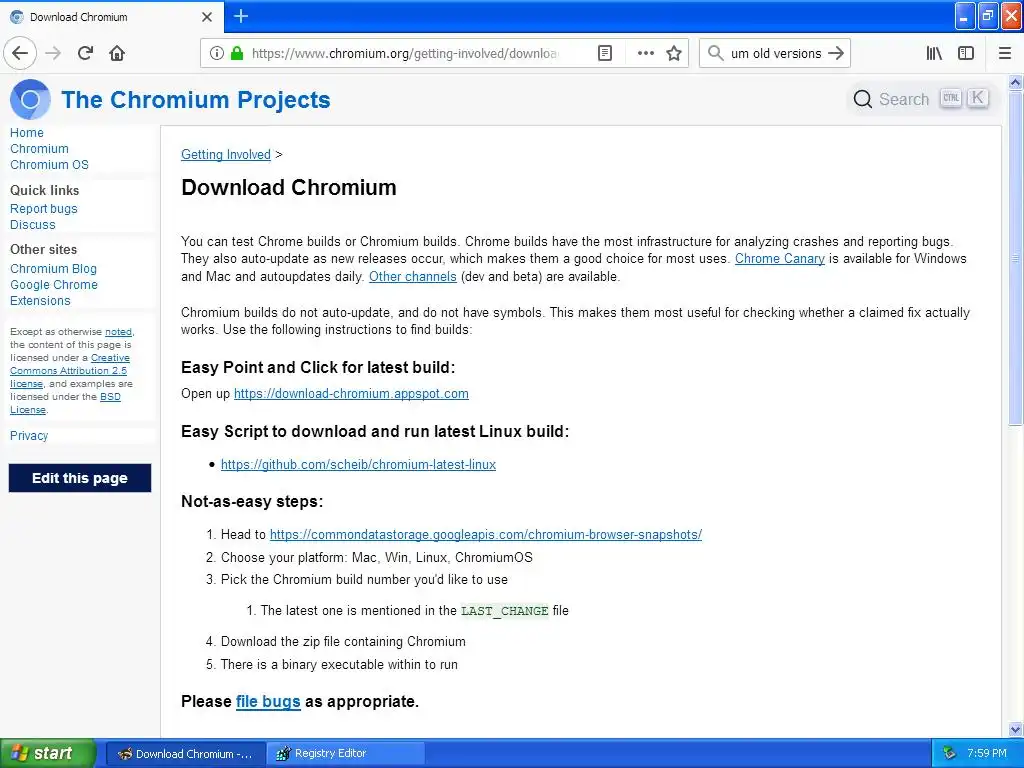Open a new tab with plus button
This screenshot has width=1024, height=768.
tap(241, 16)
